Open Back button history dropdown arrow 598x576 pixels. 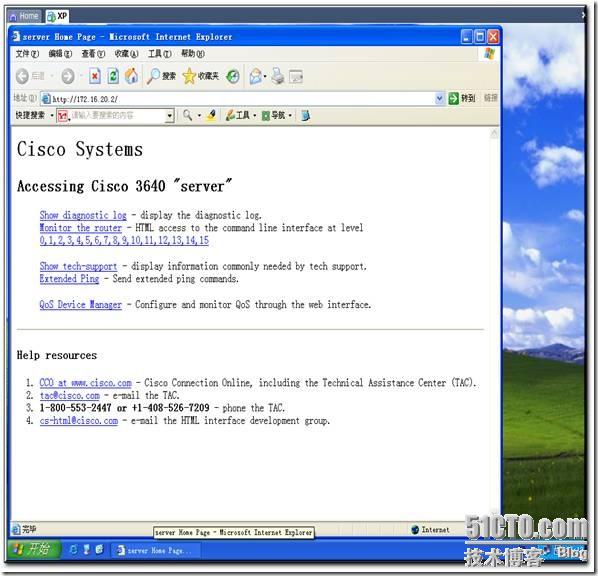click(x=51, y=76)
